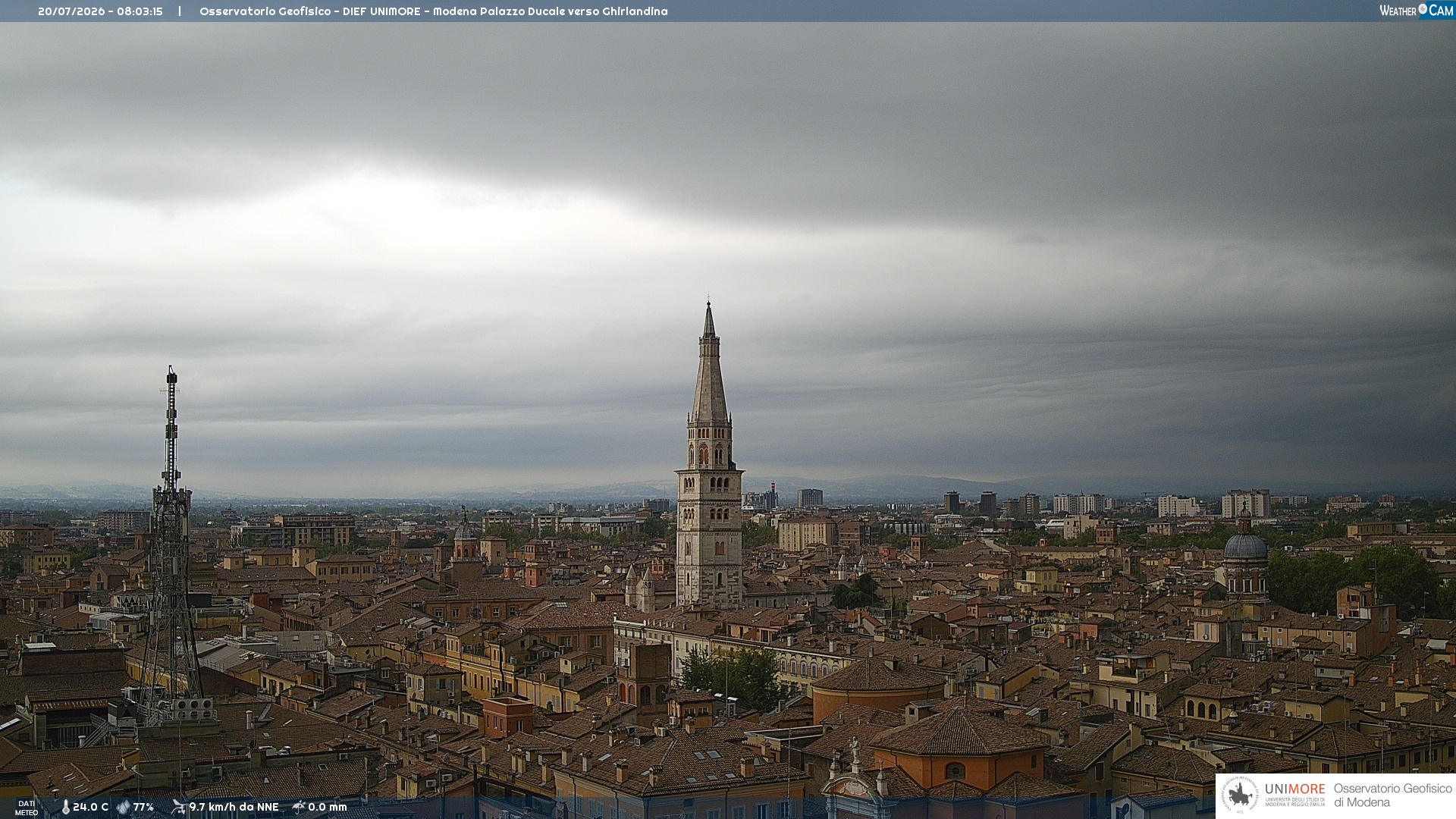Click the thermometer temperature icon
Screen dimensions: 1456x819
click(66, 808)
